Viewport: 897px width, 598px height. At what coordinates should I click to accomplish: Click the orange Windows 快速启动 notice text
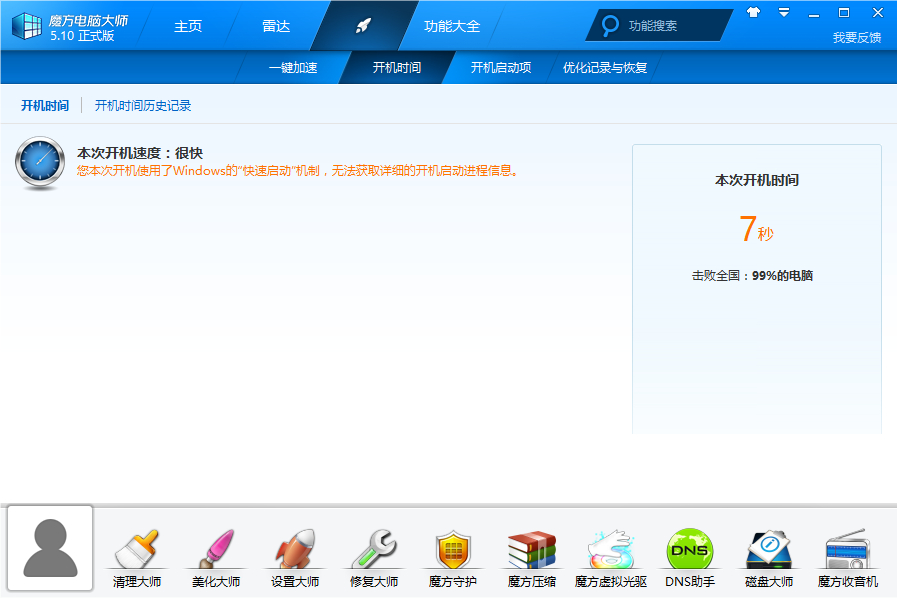tap(297, 171)
